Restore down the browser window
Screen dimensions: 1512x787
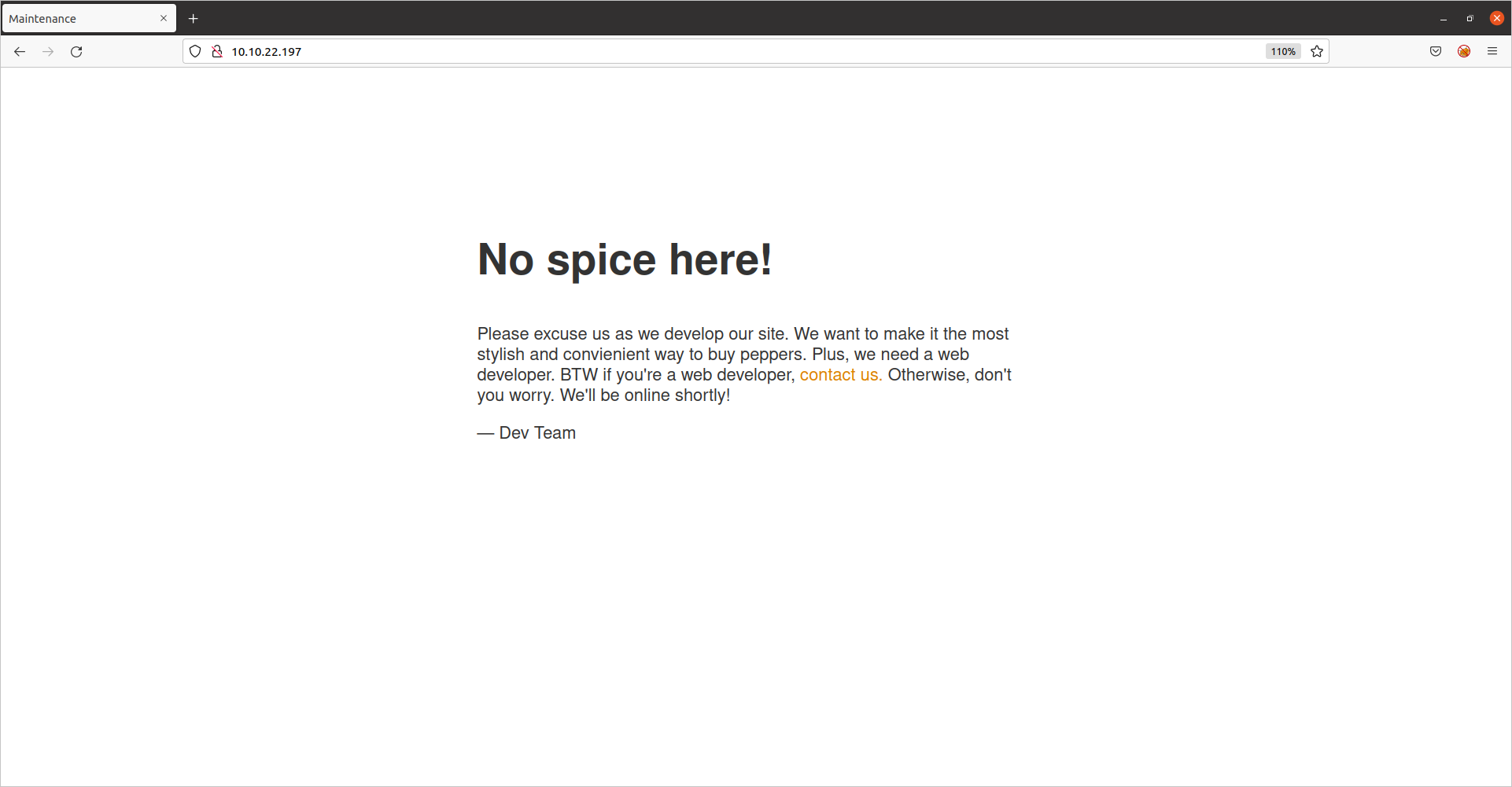[1470, 19]
